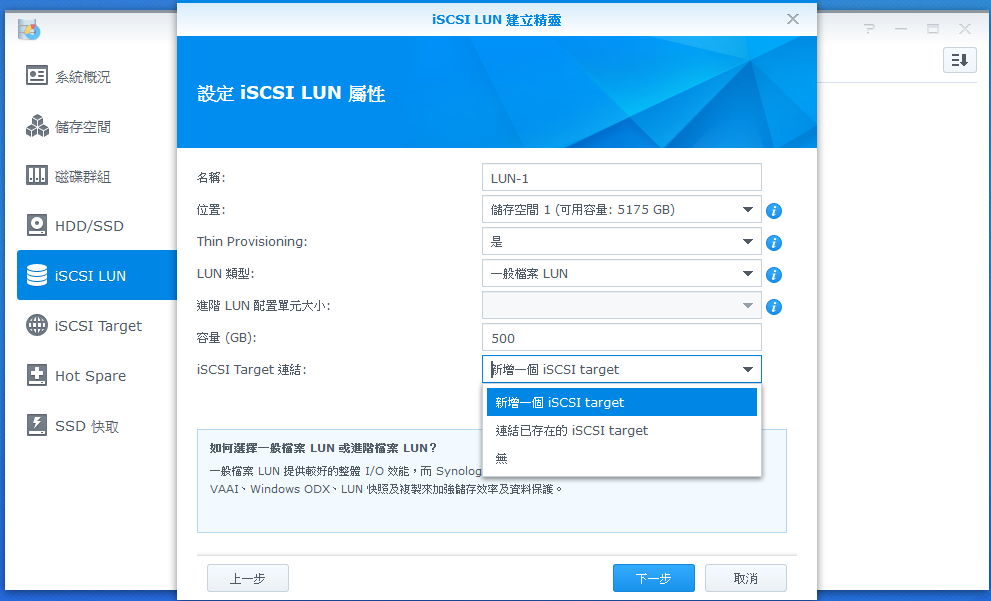Open HDD/SSD sidebar tab

tap(97, 225)
